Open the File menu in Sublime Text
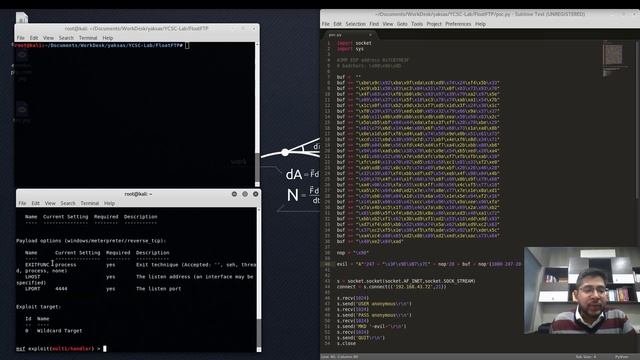 (x=325, y=24)
